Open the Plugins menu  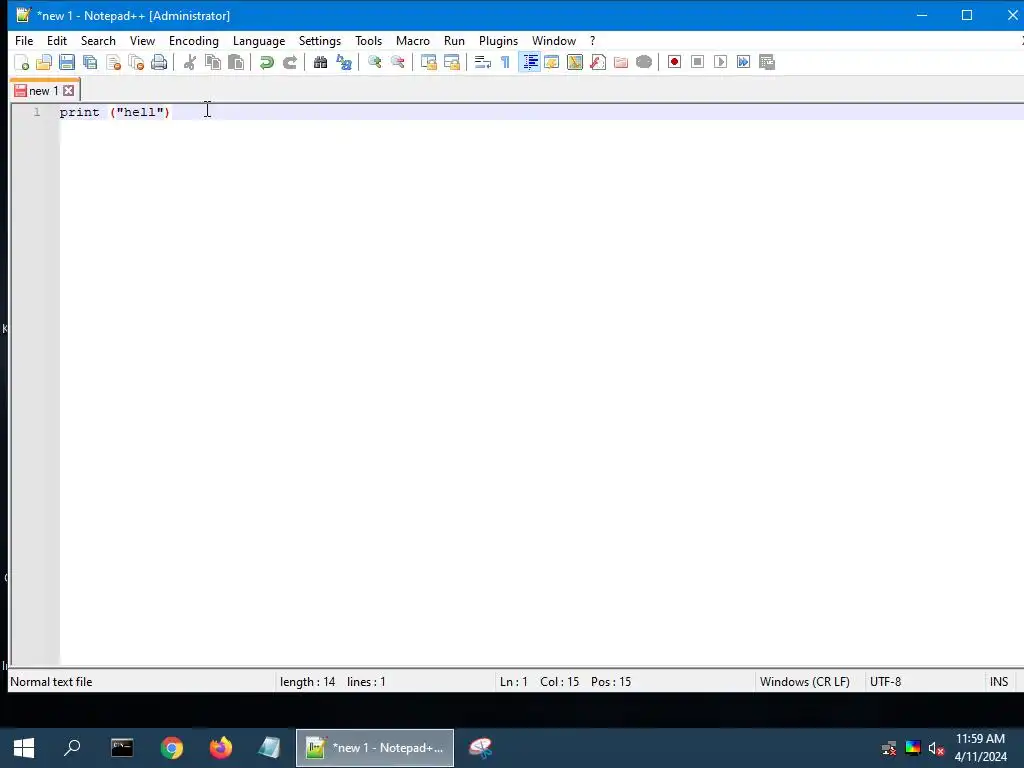tap(498, 40)
